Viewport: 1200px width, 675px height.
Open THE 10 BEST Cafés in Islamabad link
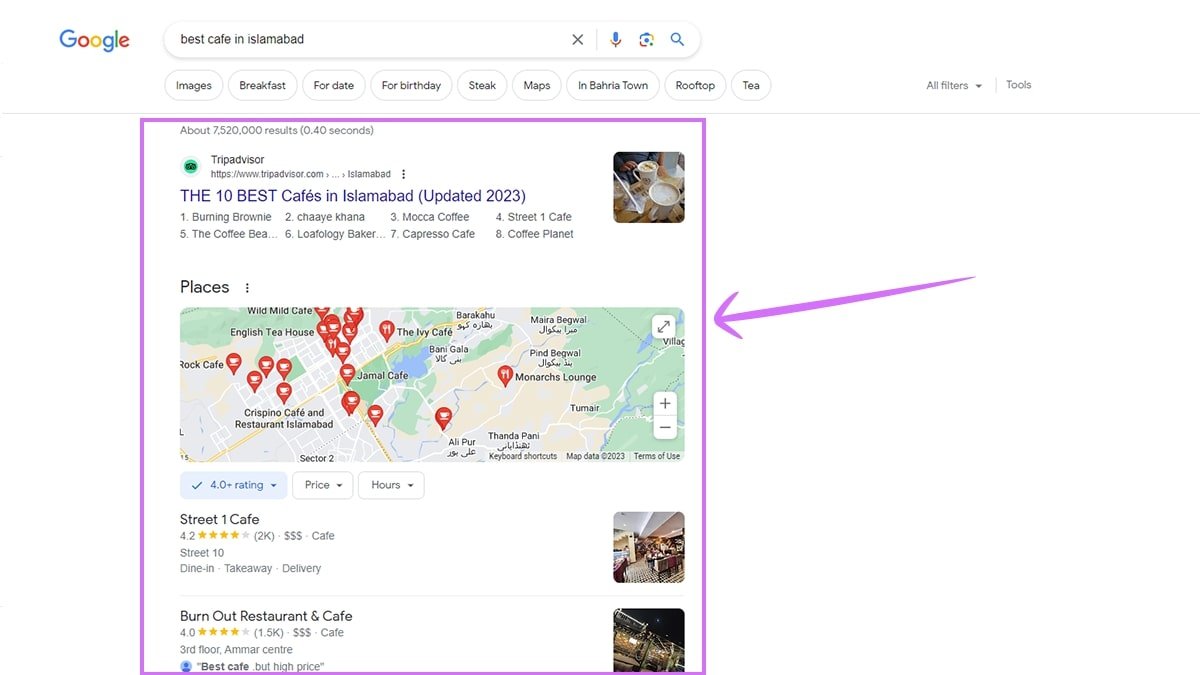tap(352, 196)
